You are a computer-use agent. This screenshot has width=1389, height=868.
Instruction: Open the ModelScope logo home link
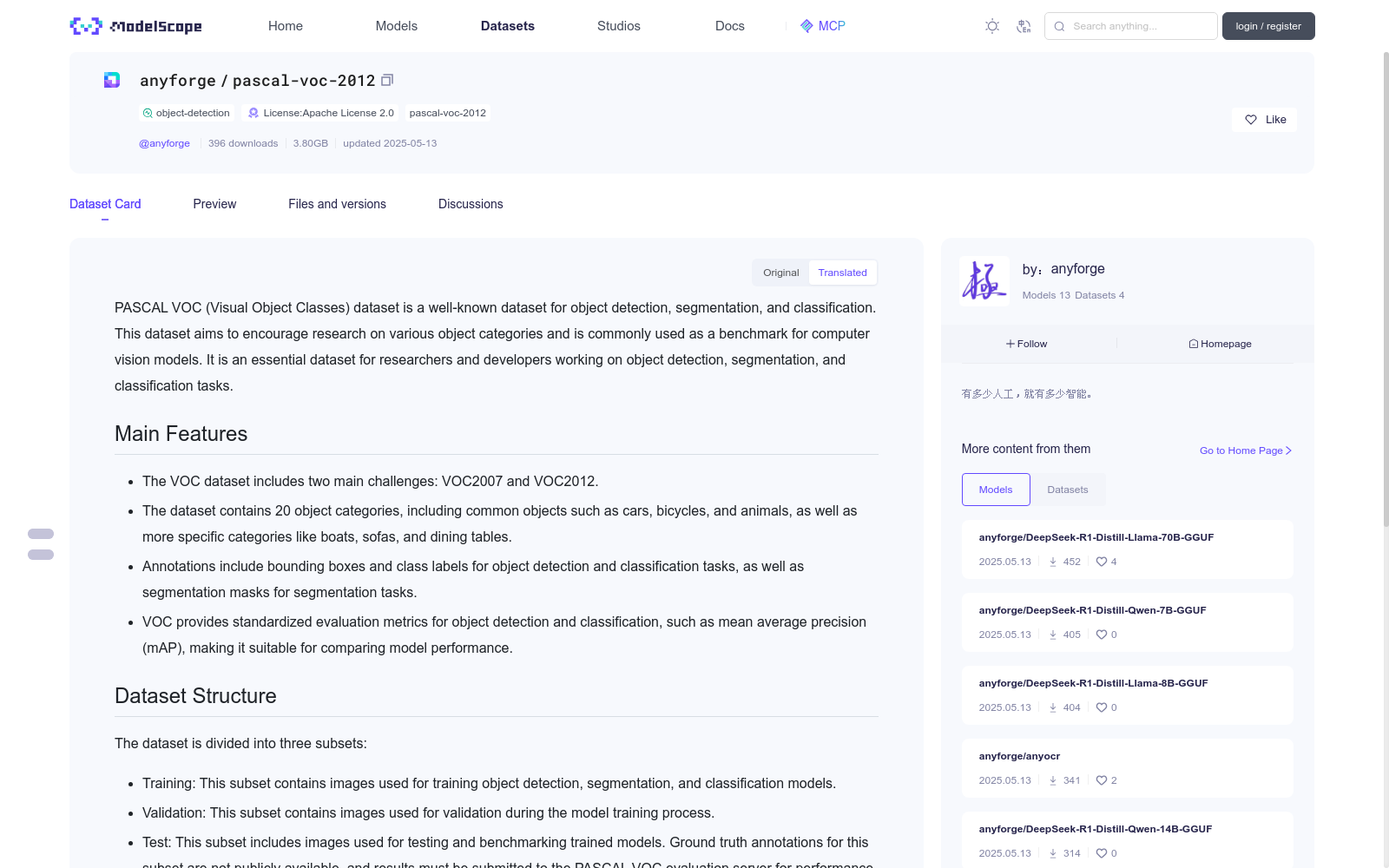(x=135, y=26)
